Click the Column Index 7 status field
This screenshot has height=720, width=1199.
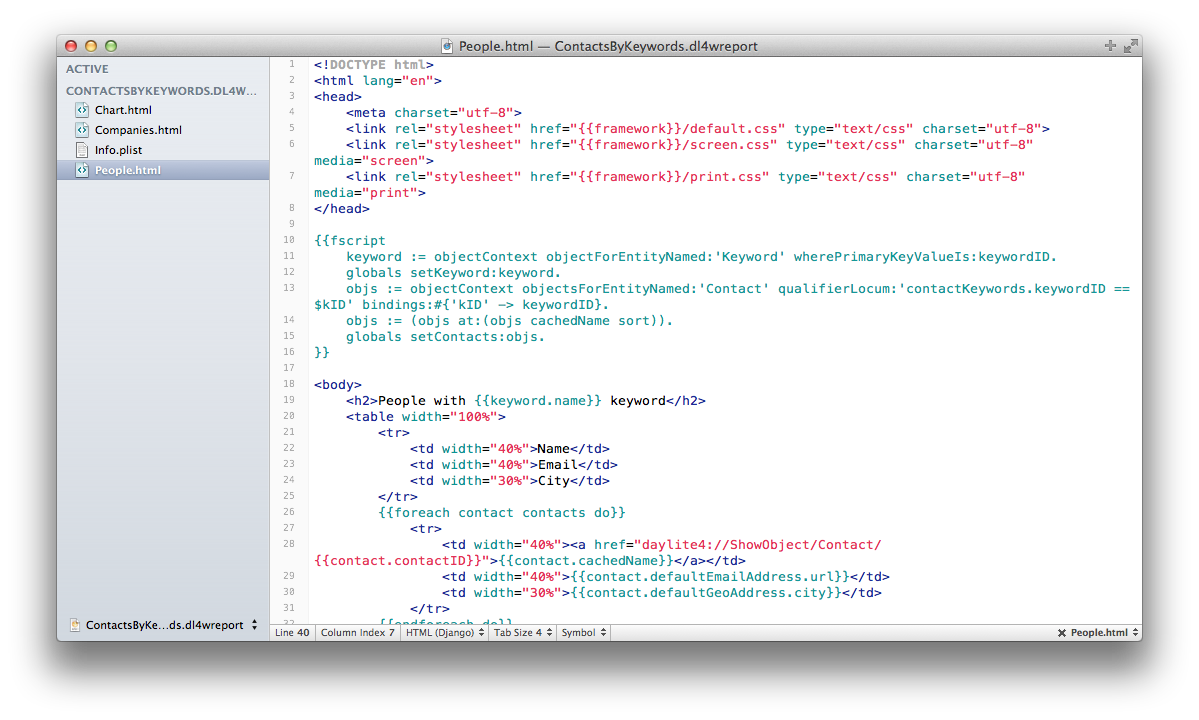point(357,633)
